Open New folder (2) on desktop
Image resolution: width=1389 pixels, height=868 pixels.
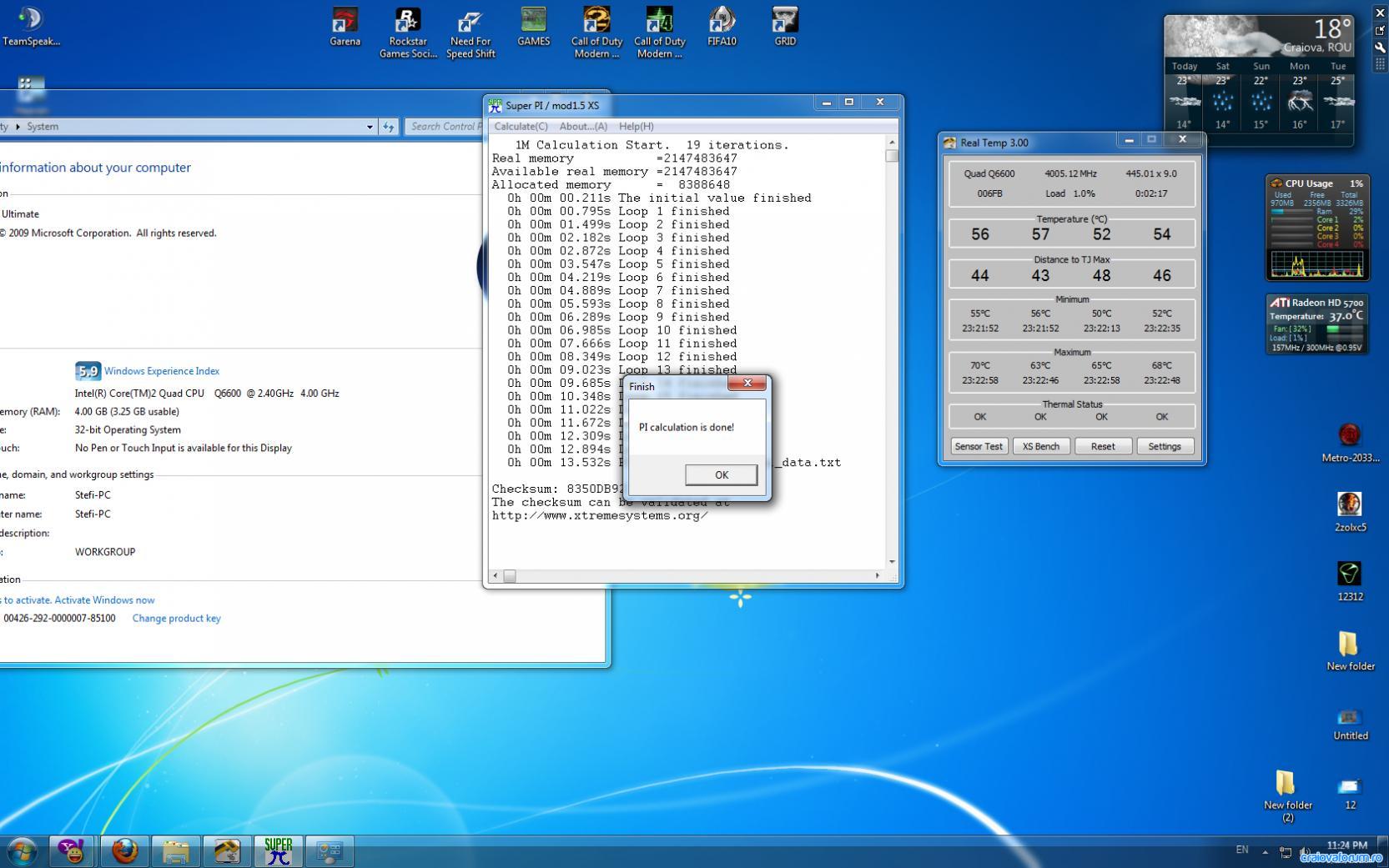coord(1287,796)
